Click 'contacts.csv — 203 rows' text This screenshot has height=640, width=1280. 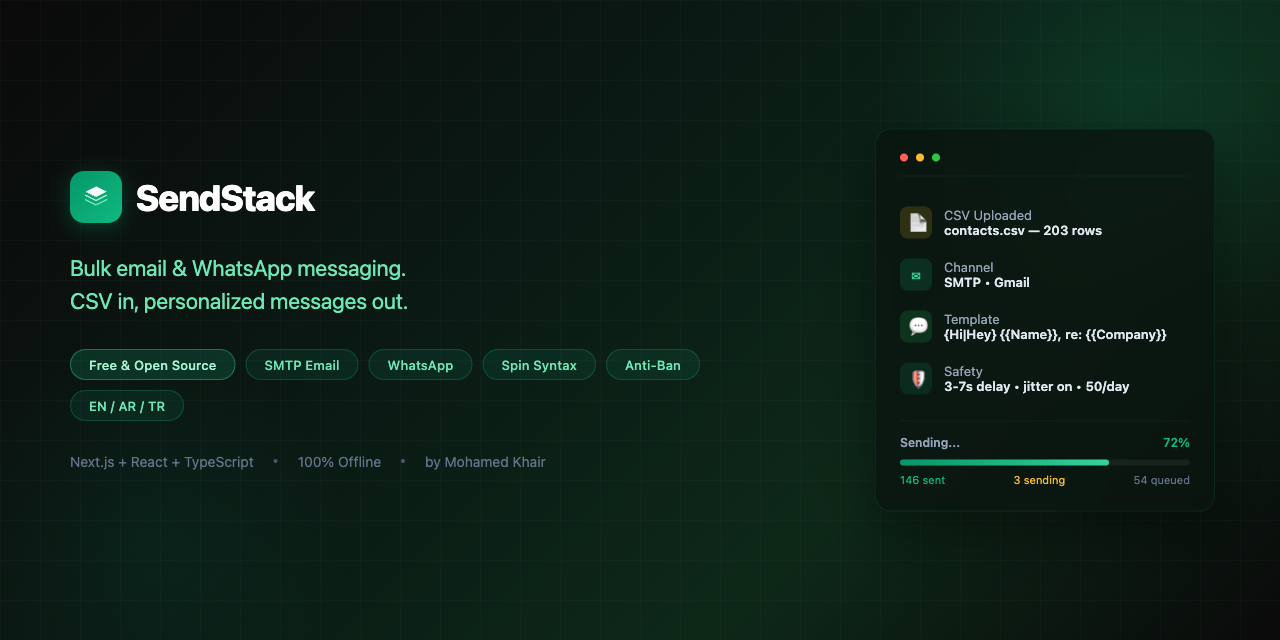tap(1023, 231)
